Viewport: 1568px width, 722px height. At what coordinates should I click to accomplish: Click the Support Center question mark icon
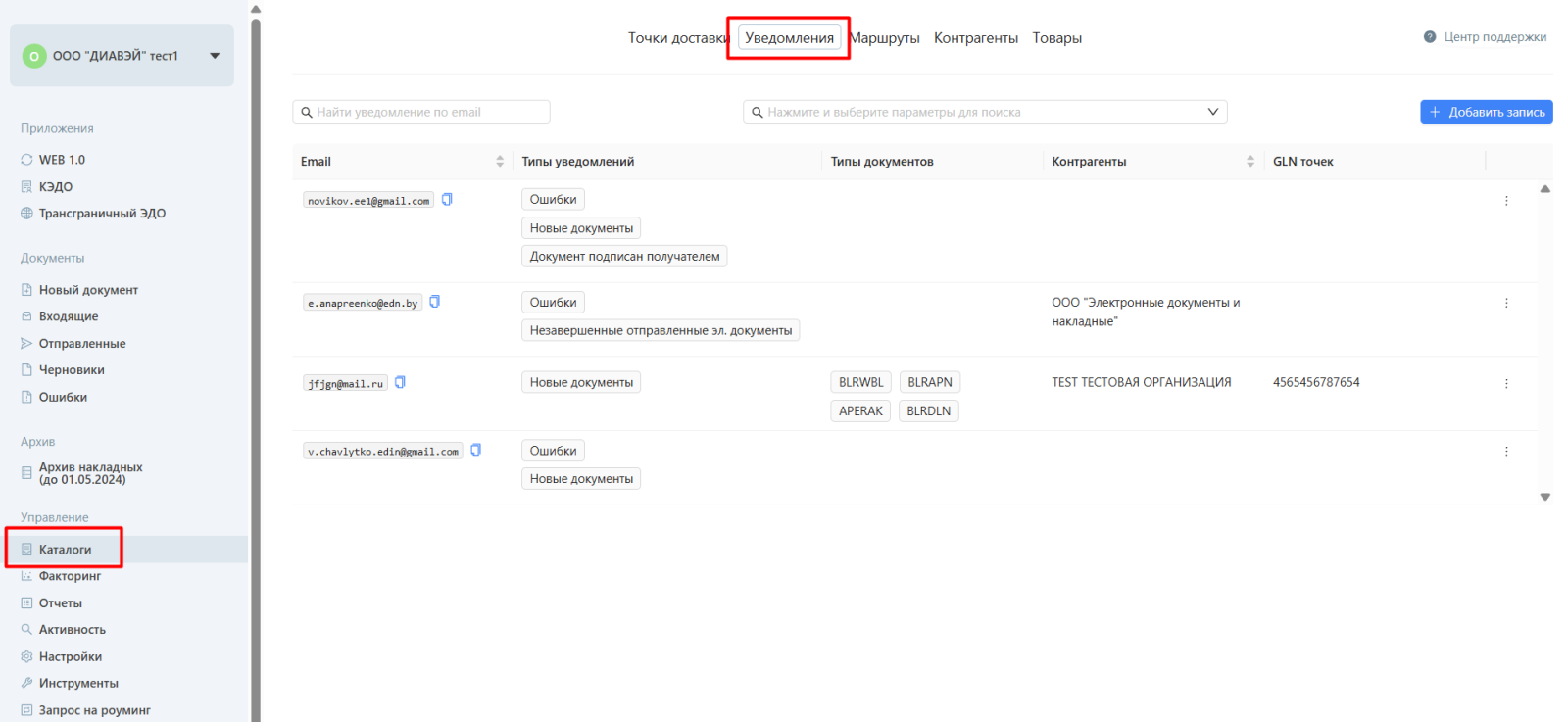click(1430, 37)
